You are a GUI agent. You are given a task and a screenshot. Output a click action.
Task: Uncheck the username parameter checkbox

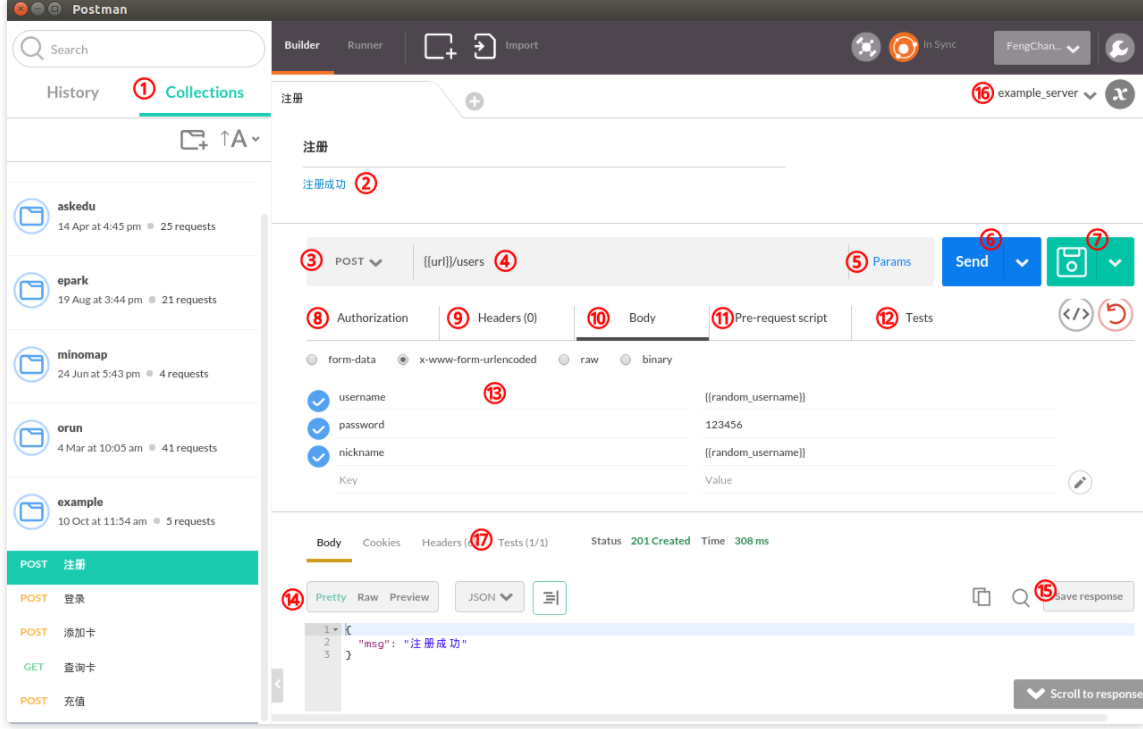[318, 400]
